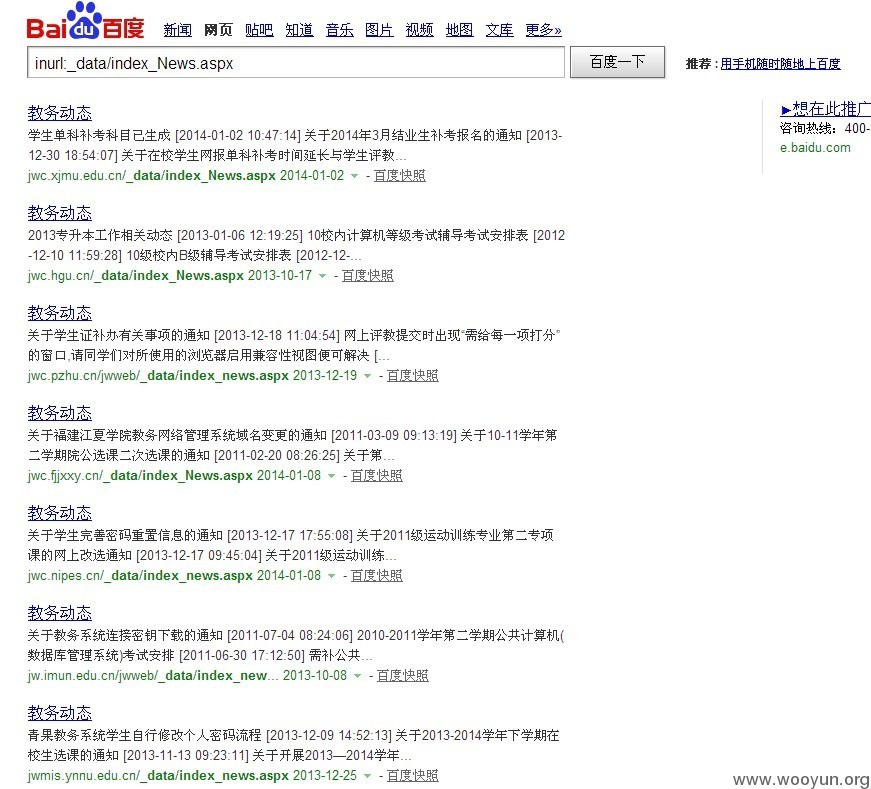
Task: Open 百度快照 for jwmis.ynnu.edu.cn result
Action: pyautogui.click(x=412, y=776)
